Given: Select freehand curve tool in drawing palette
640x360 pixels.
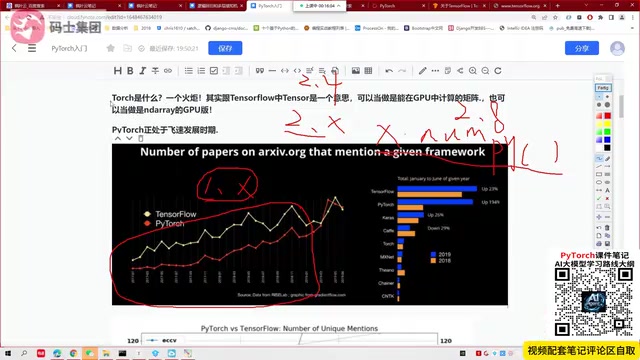Looking at the screenshot, I should (x=599, y=158).
